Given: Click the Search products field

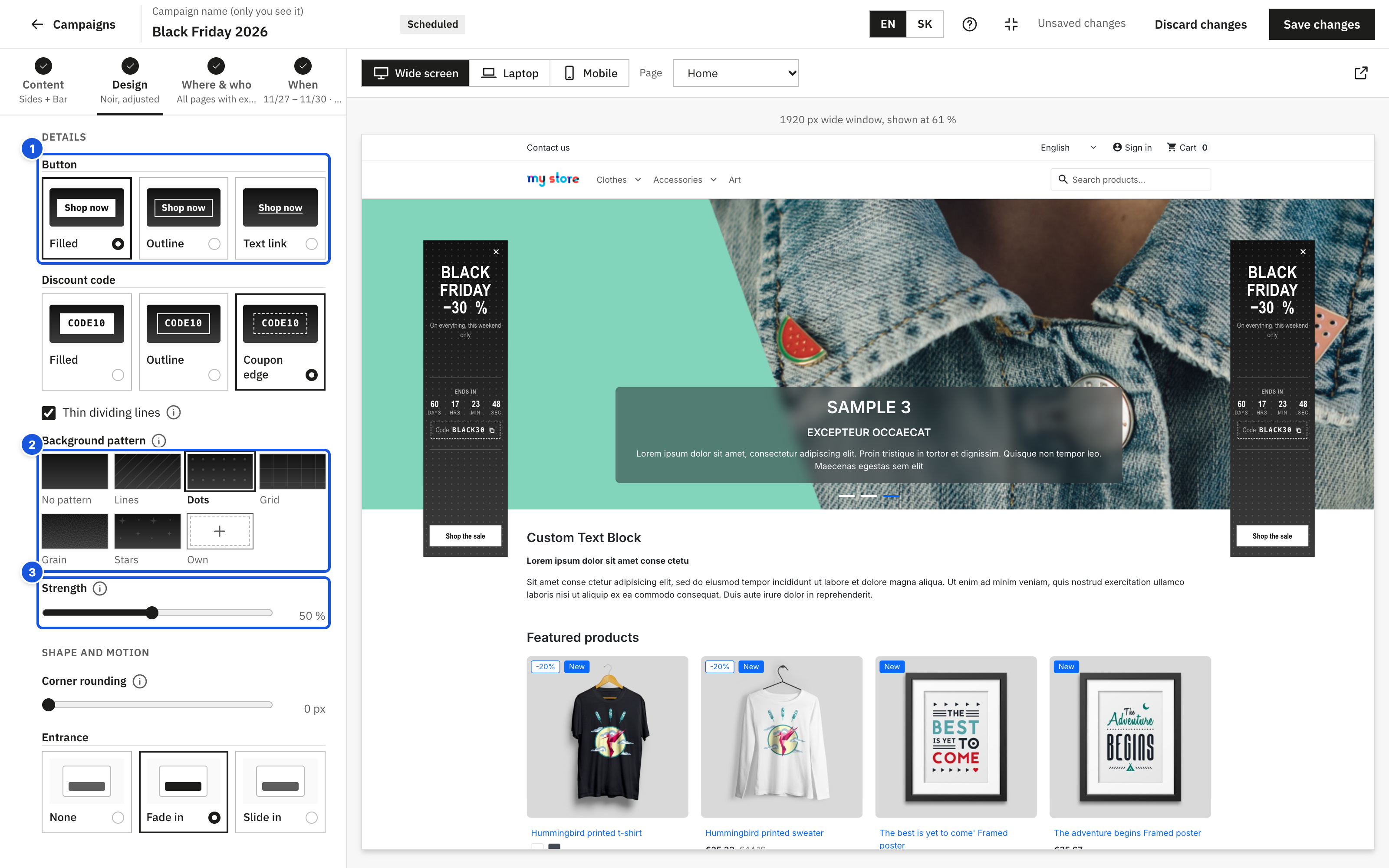Looking at the screenshot, I should pyautogui.click(x=1130, y=179).
